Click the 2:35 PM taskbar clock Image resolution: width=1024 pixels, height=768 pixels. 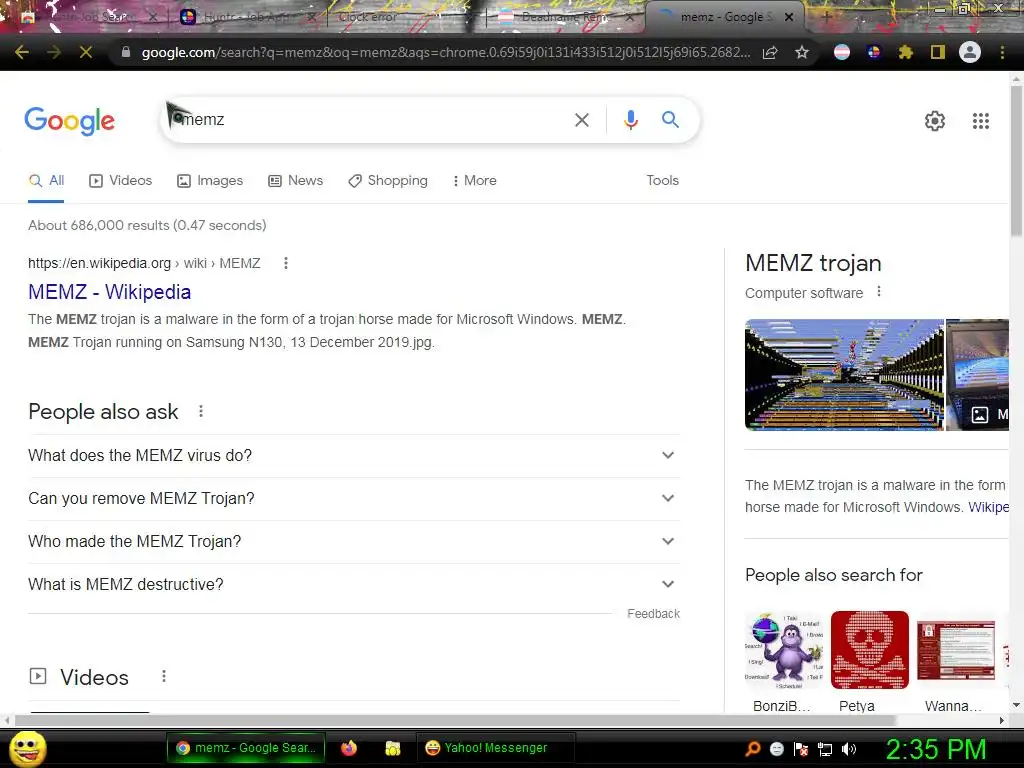click(x=935, y=749)
